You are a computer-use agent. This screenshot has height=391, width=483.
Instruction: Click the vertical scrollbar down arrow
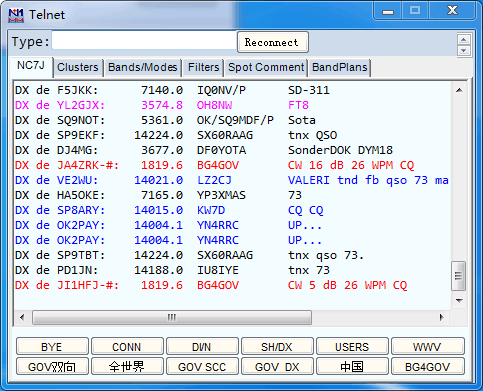459,300
